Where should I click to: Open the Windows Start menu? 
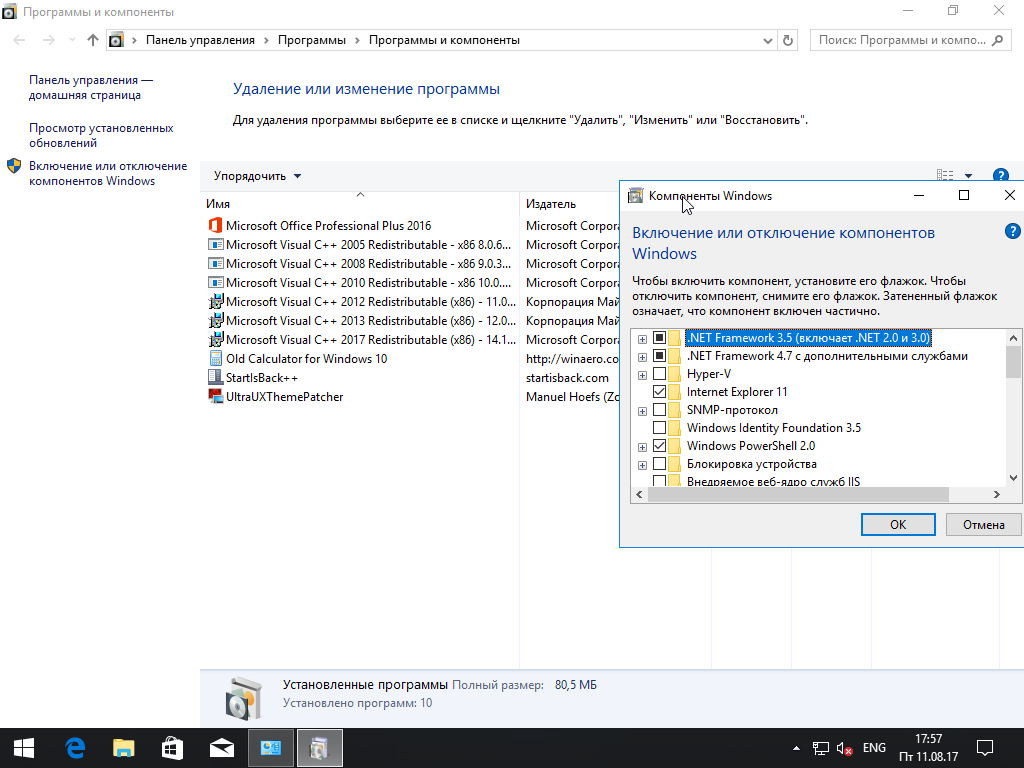point(24,748)
